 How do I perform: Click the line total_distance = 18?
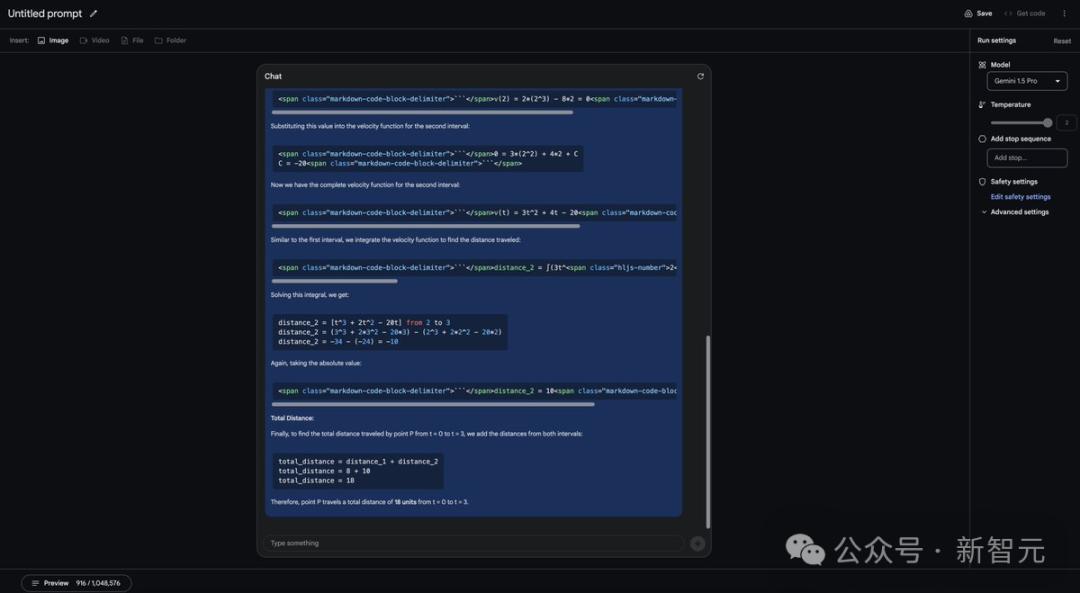(316, 481)
